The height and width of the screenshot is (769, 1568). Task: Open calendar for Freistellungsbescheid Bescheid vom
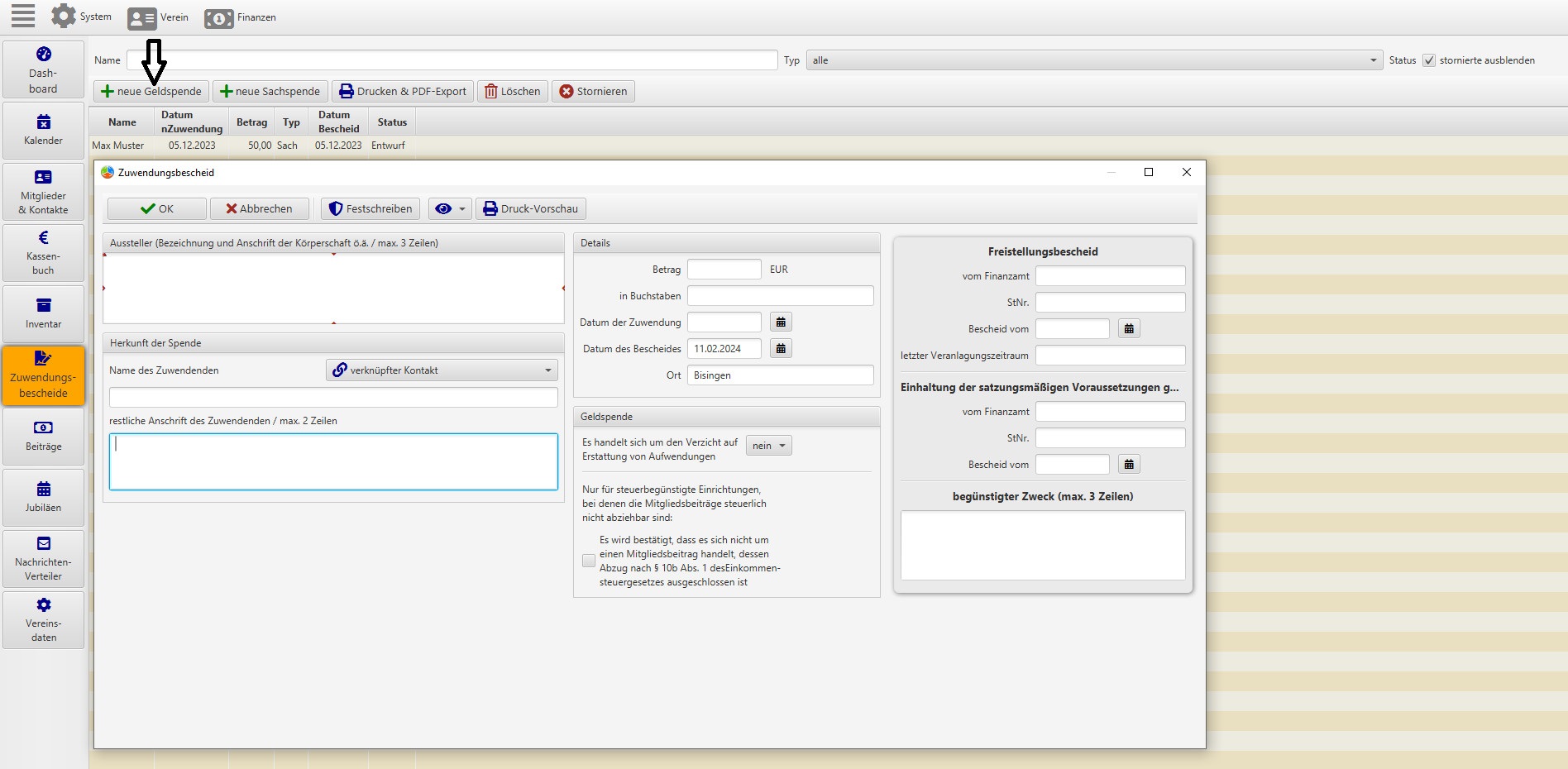pos(1129,329)
